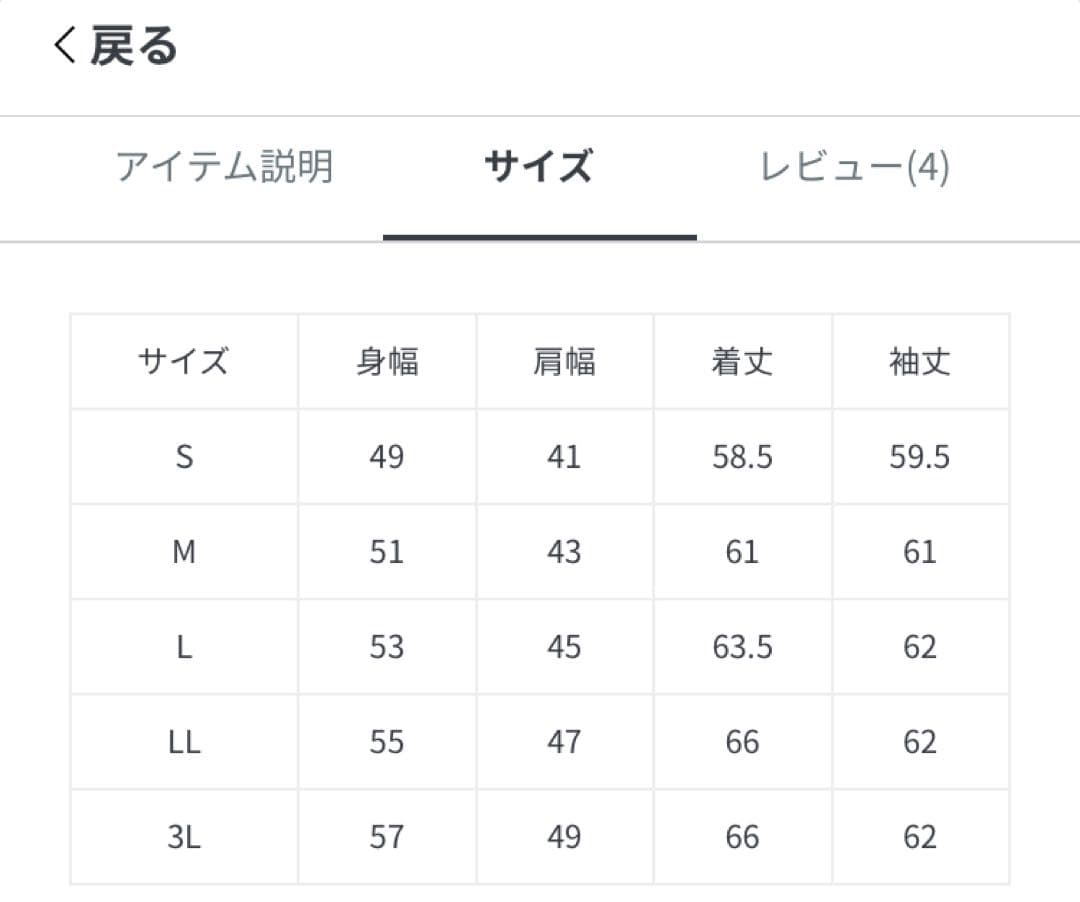The width and height of the screenshot is (1080, 902).
Task: Tap the LL size row label
Action: point(183,741)
